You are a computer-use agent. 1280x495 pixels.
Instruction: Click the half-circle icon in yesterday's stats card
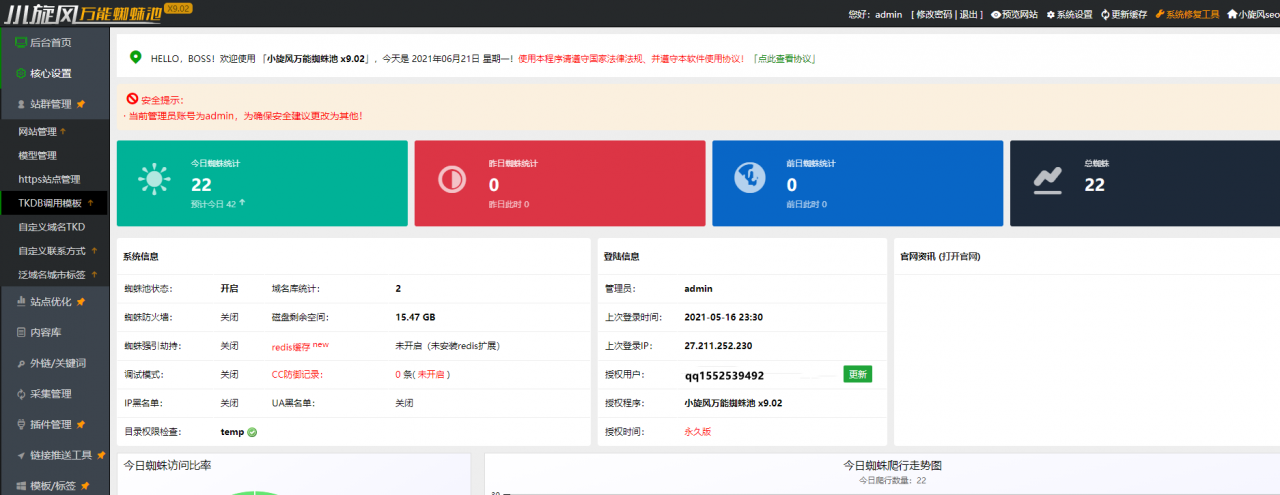[452, 180]
